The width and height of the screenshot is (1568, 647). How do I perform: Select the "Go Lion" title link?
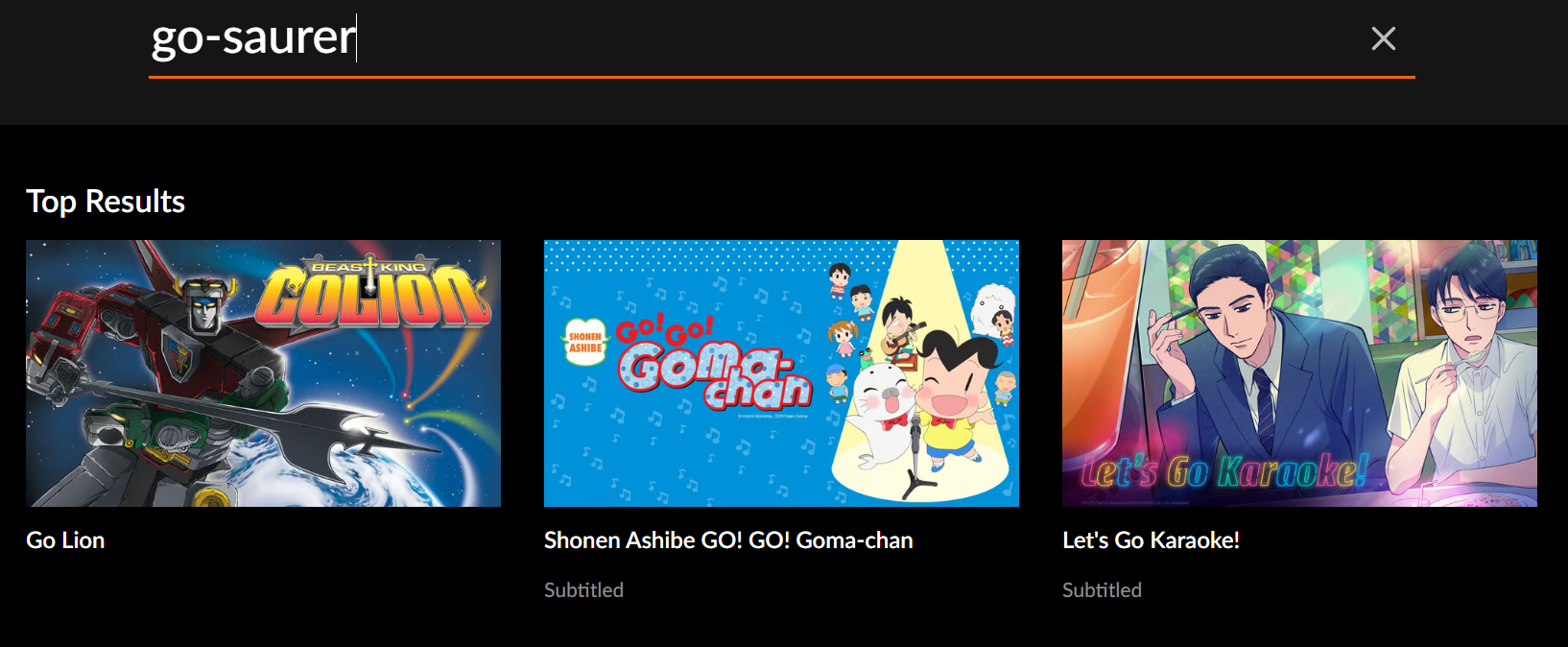65,540
